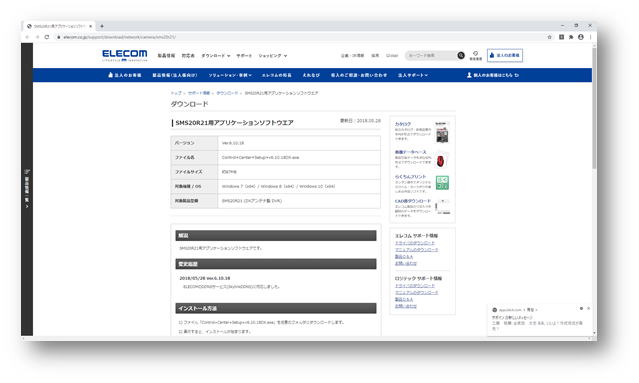Click the catalog thumbnail image
This screenshot has height=383, width=639.
(442, 132)
